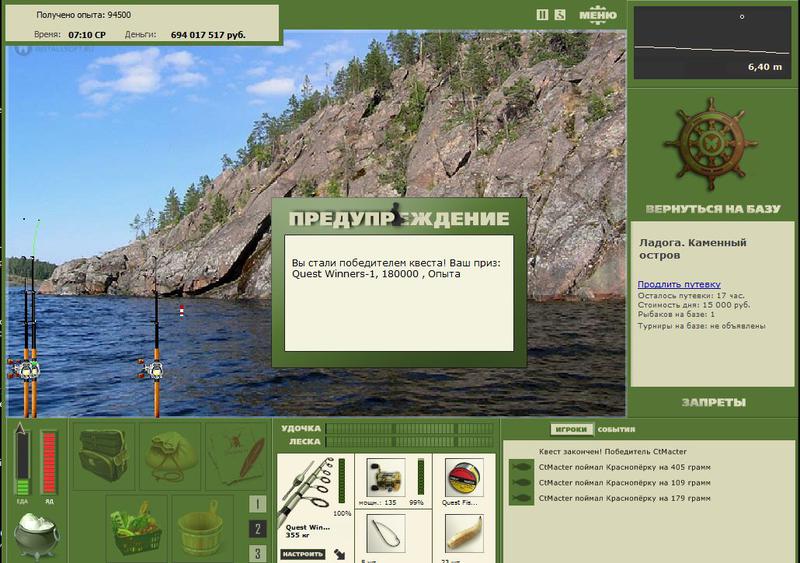Click the НАСТРОИТЬ button
Screen dimensions: 800x563
pos(303,554)
